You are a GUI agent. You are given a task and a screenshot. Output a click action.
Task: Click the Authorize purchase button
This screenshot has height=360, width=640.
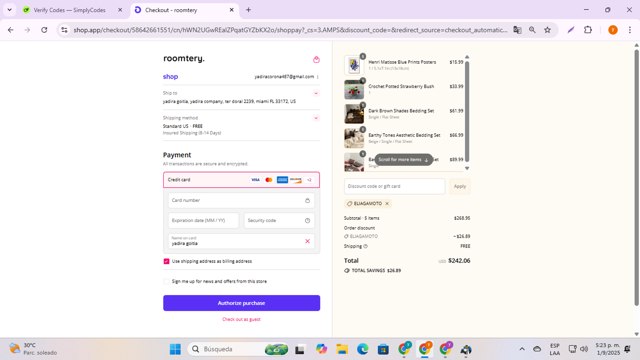(x=241, y=303)
